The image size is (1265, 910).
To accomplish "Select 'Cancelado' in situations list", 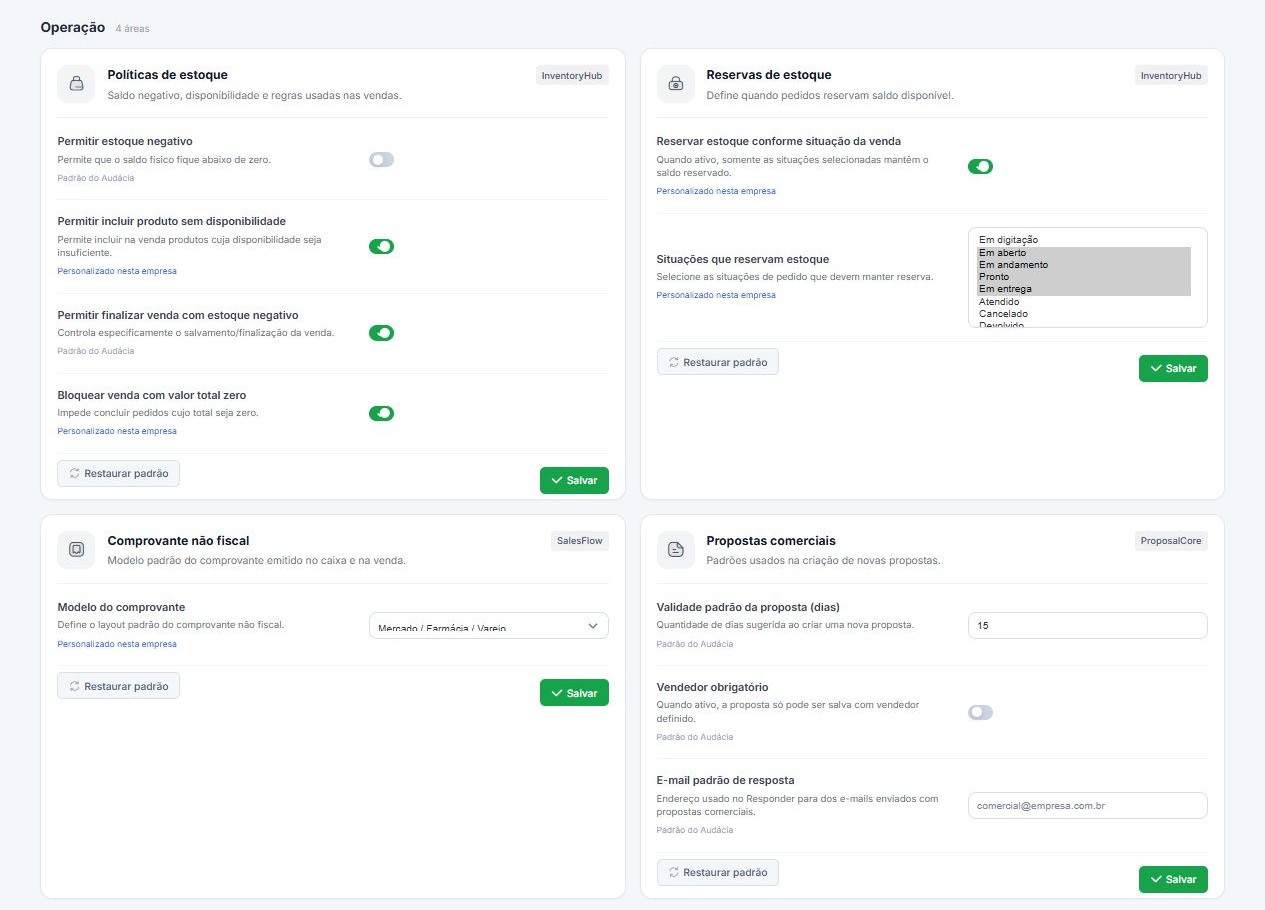I will [x=1084, y=314].
